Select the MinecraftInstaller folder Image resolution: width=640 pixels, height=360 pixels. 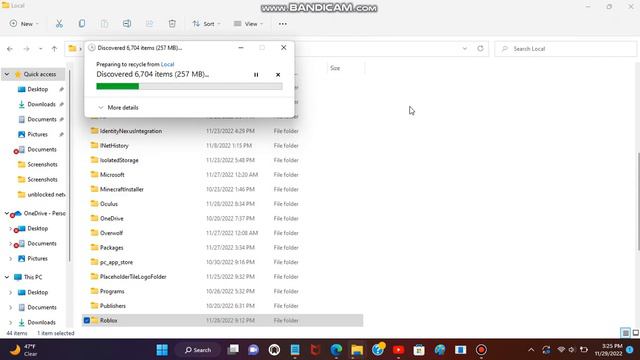coord(122,189)
